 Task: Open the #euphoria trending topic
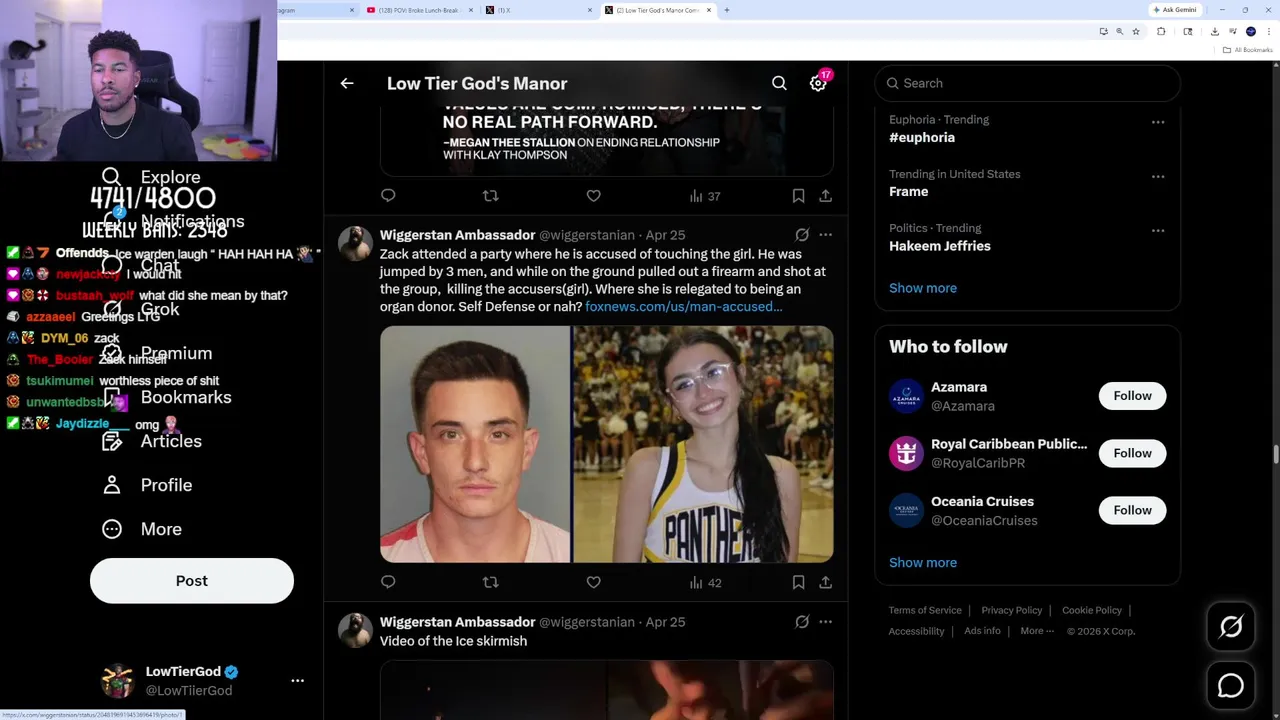click(x=922, y=138)
